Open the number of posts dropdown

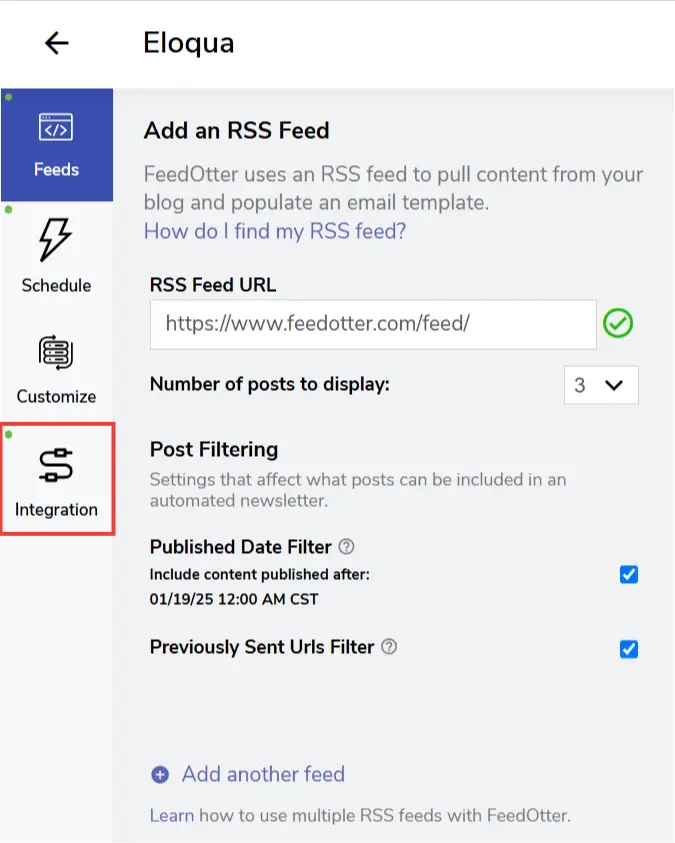pos(601,385)
